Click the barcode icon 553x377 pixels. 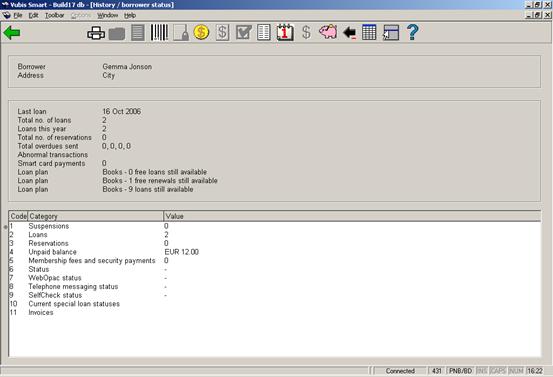click(x=159, y=33)
